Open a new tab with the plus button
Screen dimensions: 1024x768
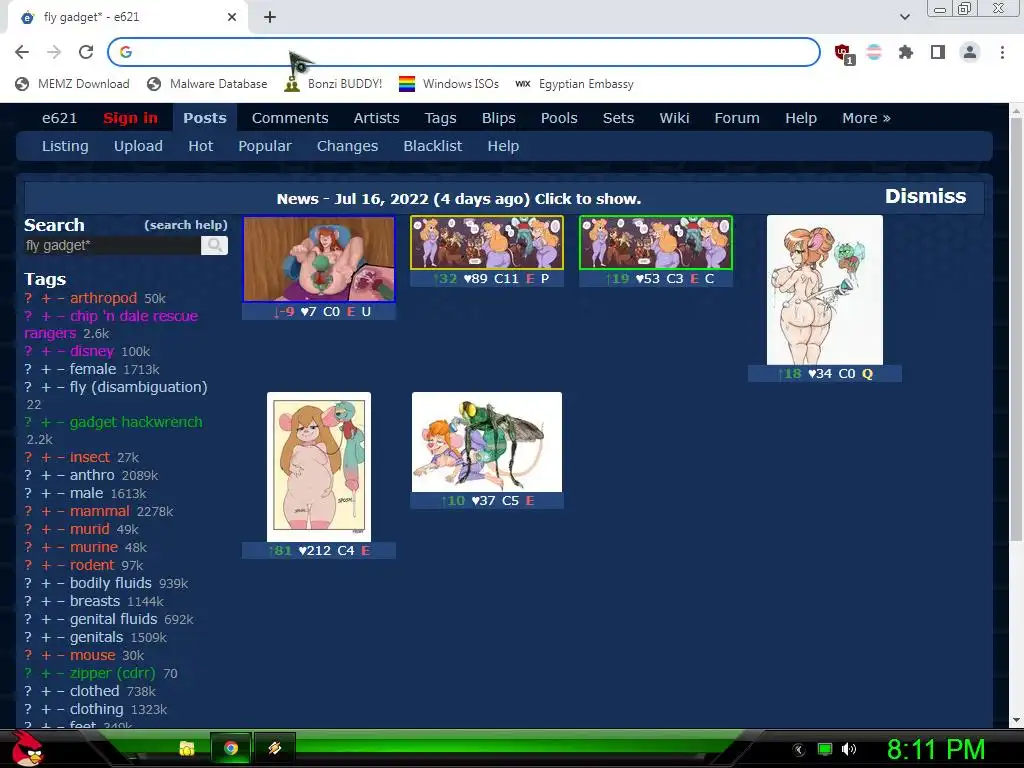coord(270,17)
